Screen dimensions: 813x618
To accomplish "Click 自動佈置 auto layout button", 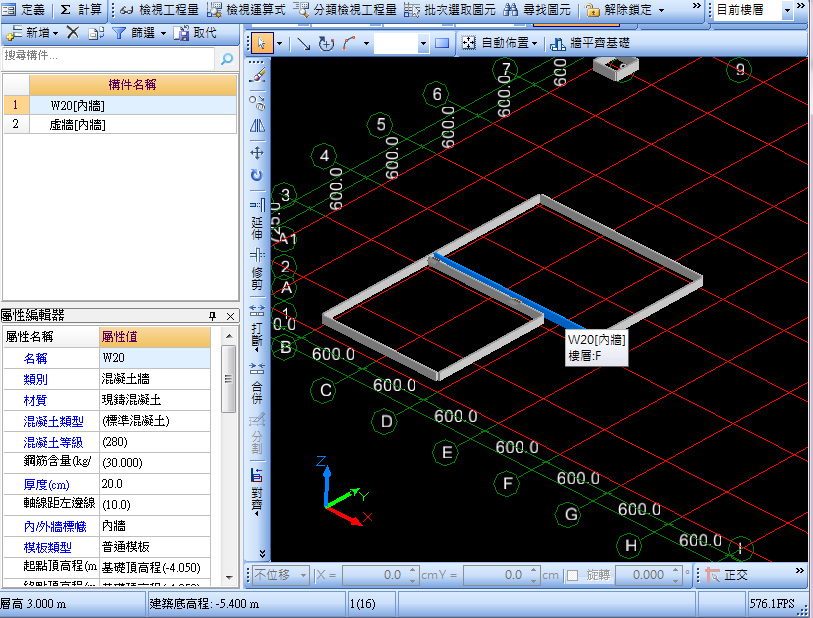I will tap(499, 44).
